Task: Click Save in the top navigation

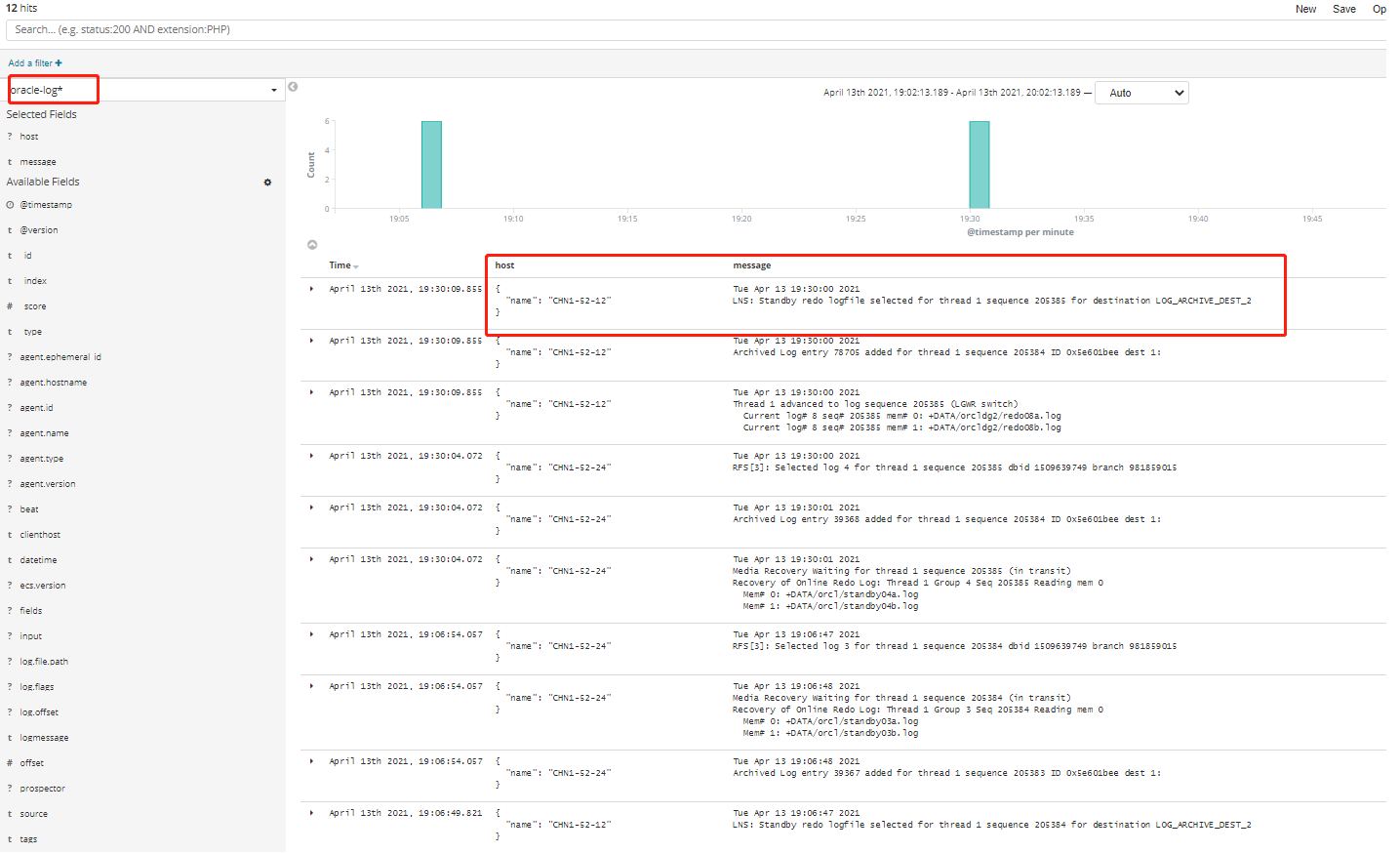Action: pos(1343,9)
